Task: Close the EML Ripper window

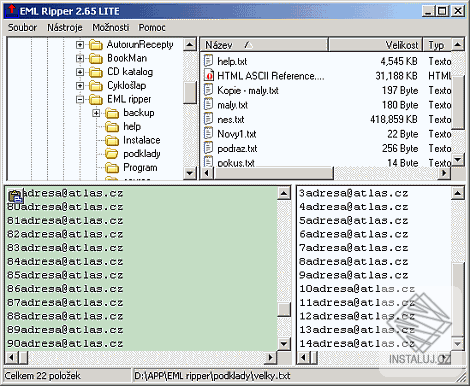Action: pos(458,11)
